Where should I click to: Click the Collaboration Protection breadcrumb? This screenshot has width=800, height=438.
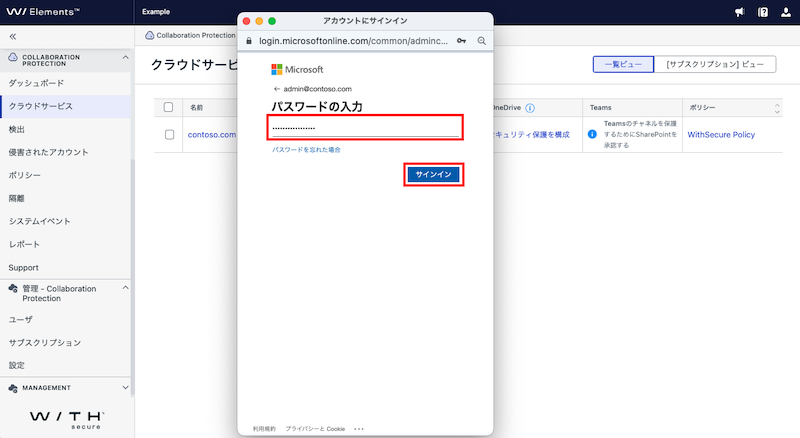(190, 35)
